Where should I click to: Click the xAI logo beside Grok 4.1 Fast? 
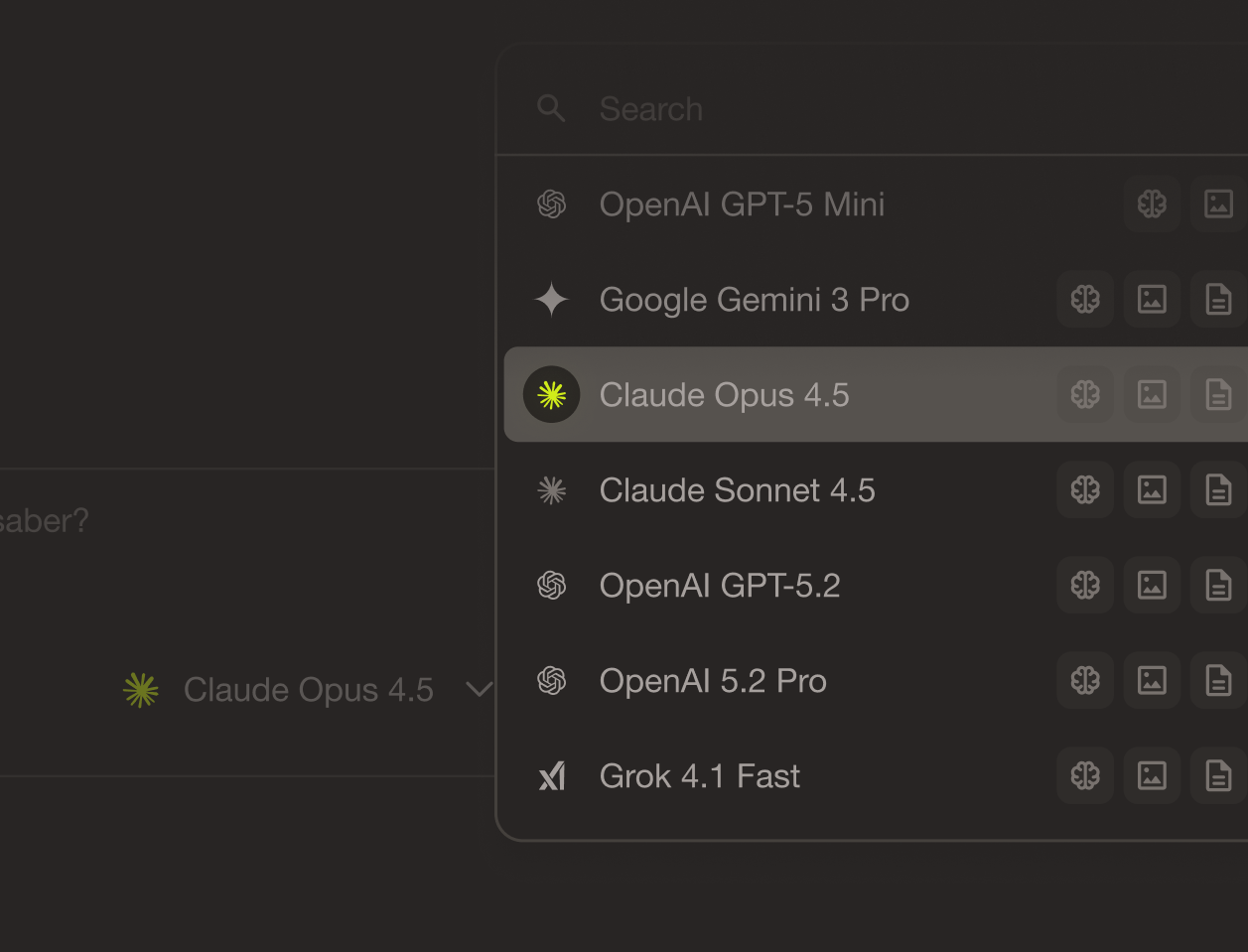[x=552, y=775]
